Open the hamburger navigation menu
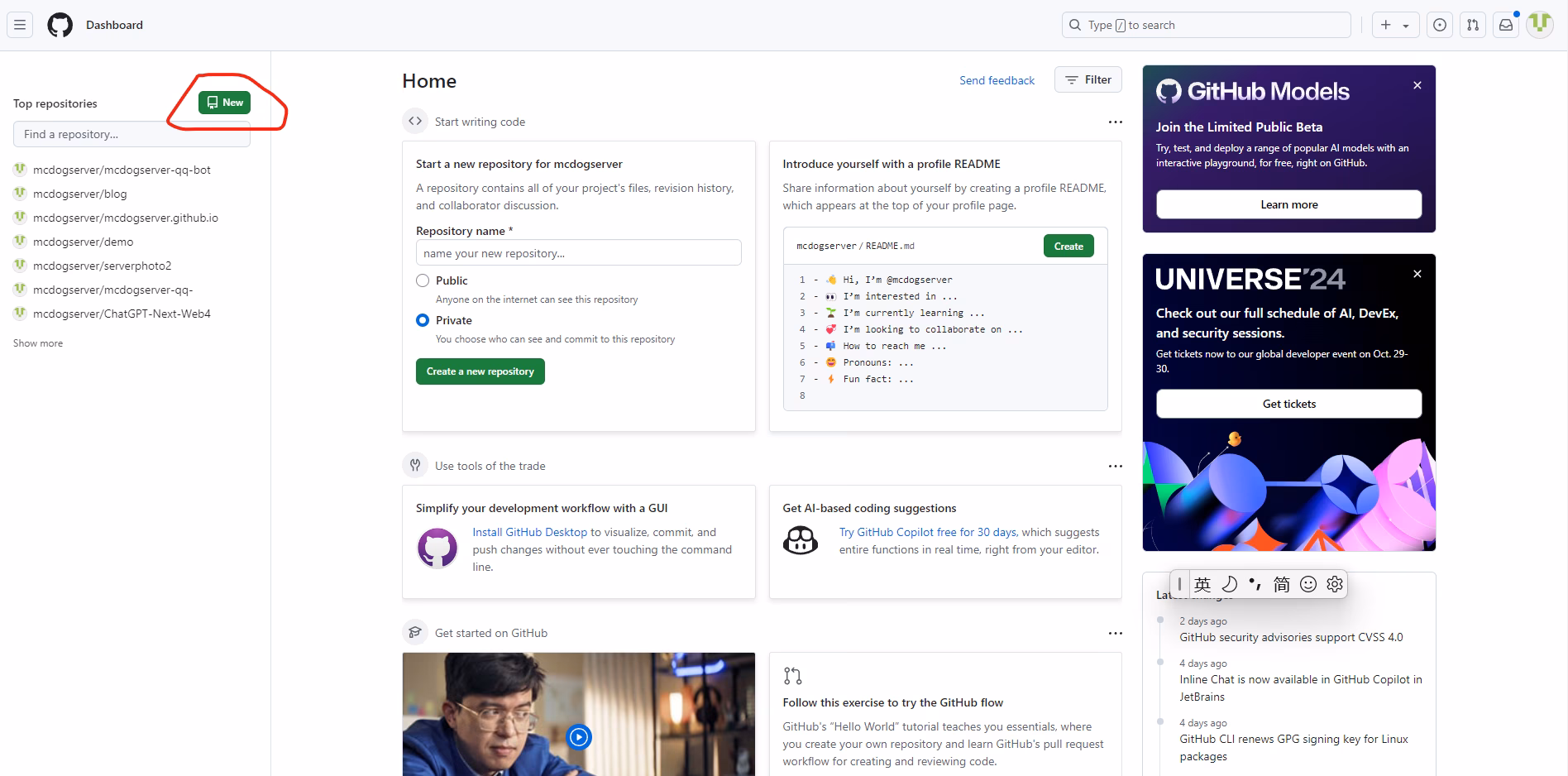Viewport: 1568px width, 776px height. (20, 25)
